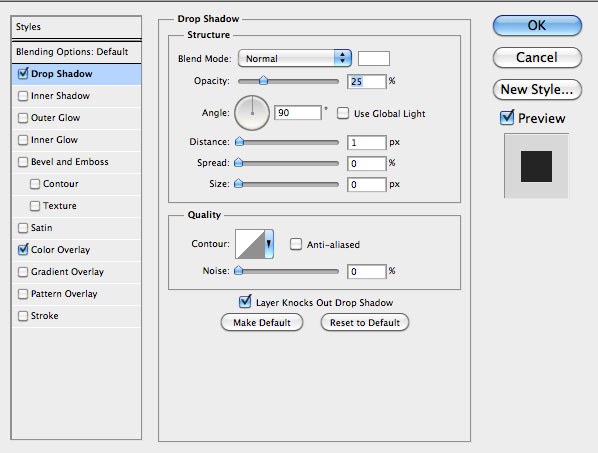Screen dimensions: 598x453
Task: Click the Noise slider handle
Action: click(238, 271)
